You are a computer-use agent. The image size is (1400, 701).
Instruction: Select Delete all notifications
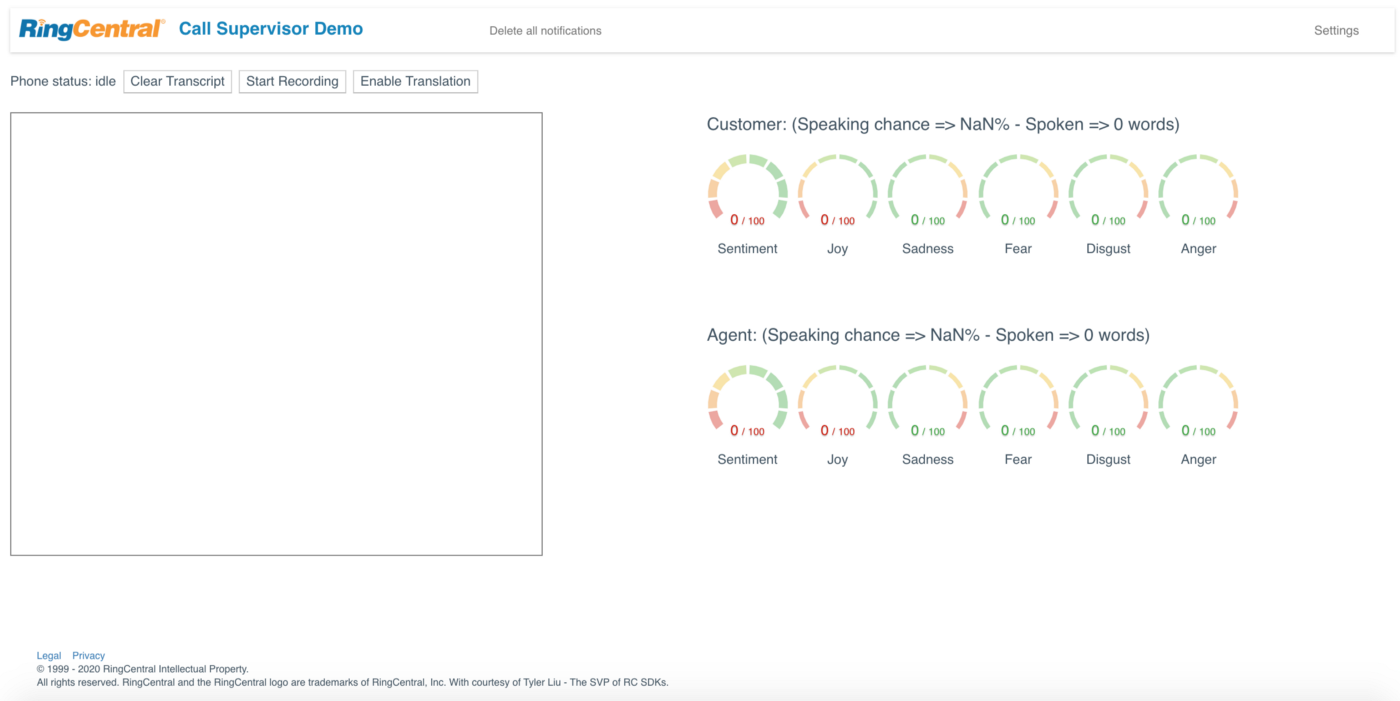[x=545, y=31]
